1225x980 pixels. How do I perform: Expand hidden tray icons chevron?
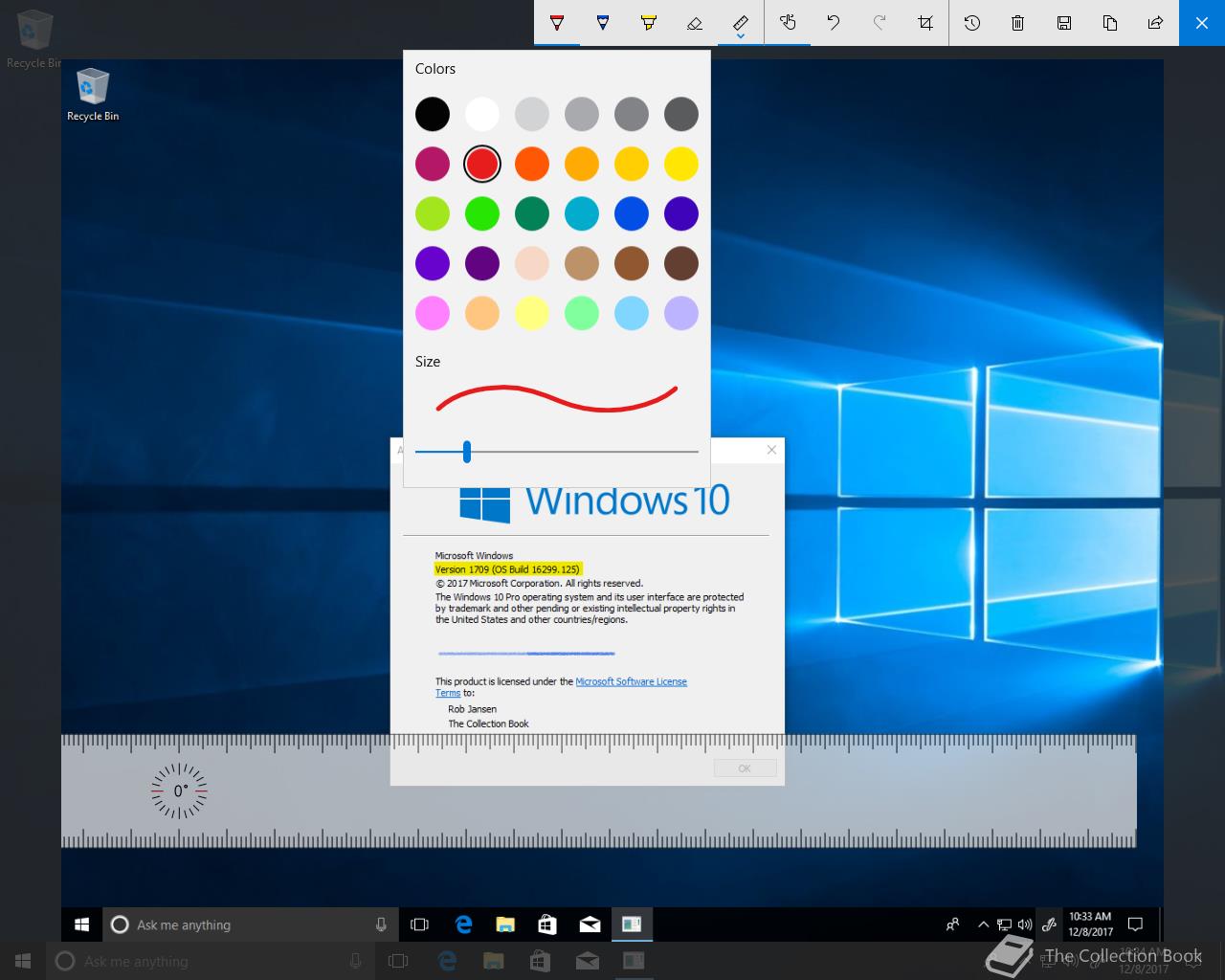(x=983, y=924)
